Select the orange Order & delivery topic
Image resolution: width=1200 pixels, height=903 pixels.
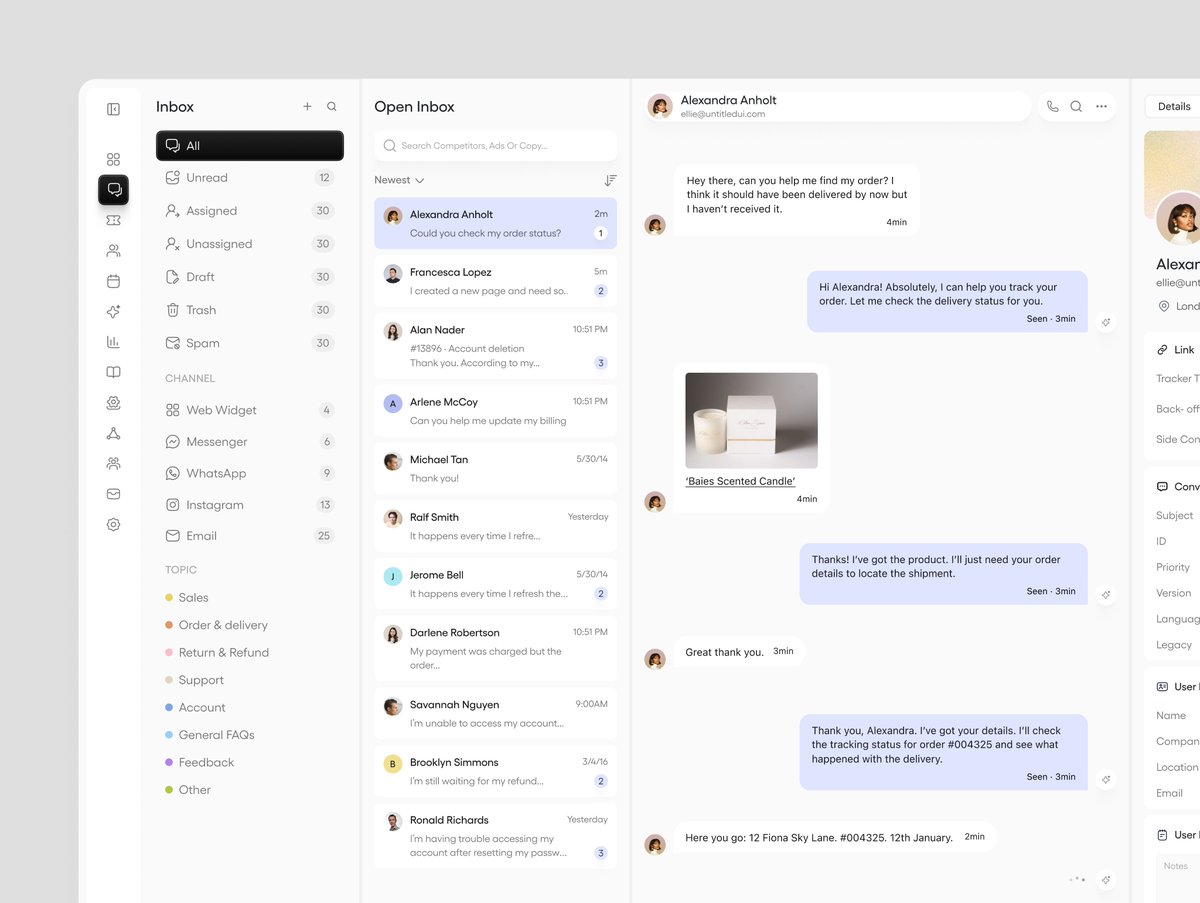pos(217,625)
